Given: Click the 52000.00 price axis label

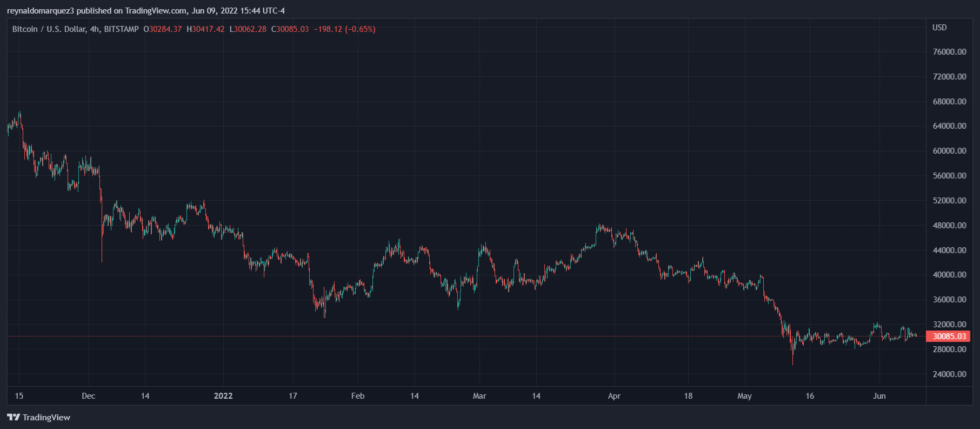Looking at the screenshot, I should pyautogui.click(x=948, y=201).
